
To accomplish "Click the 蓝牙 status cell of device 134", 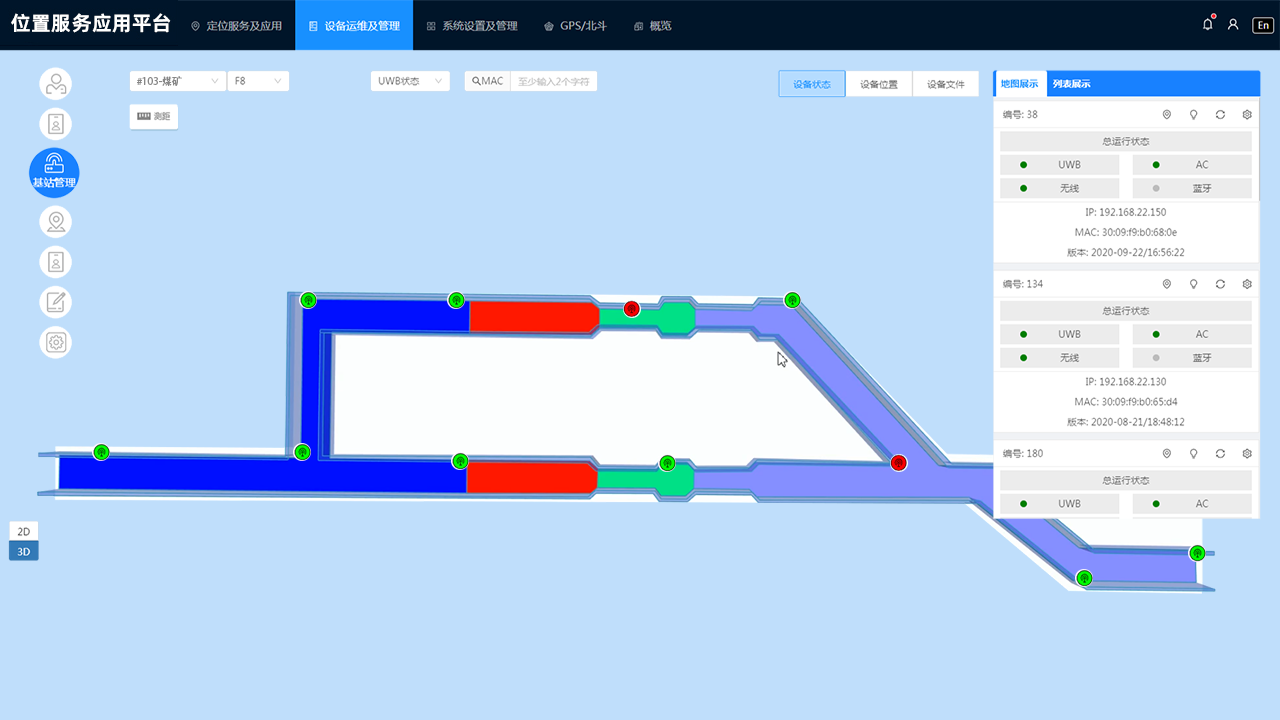I will pos(1192,358).
